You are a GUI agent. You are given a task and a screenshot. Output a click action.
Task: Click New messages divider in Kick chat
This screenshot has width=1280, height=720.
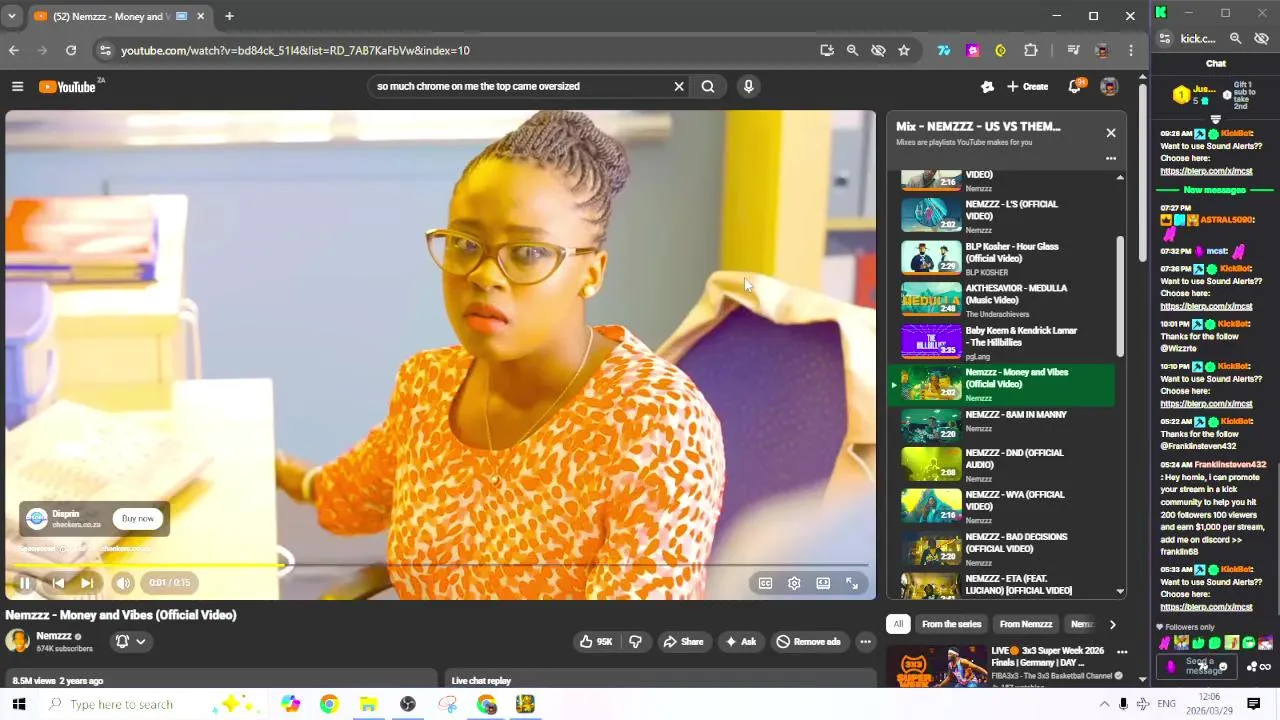(1214, 190)
